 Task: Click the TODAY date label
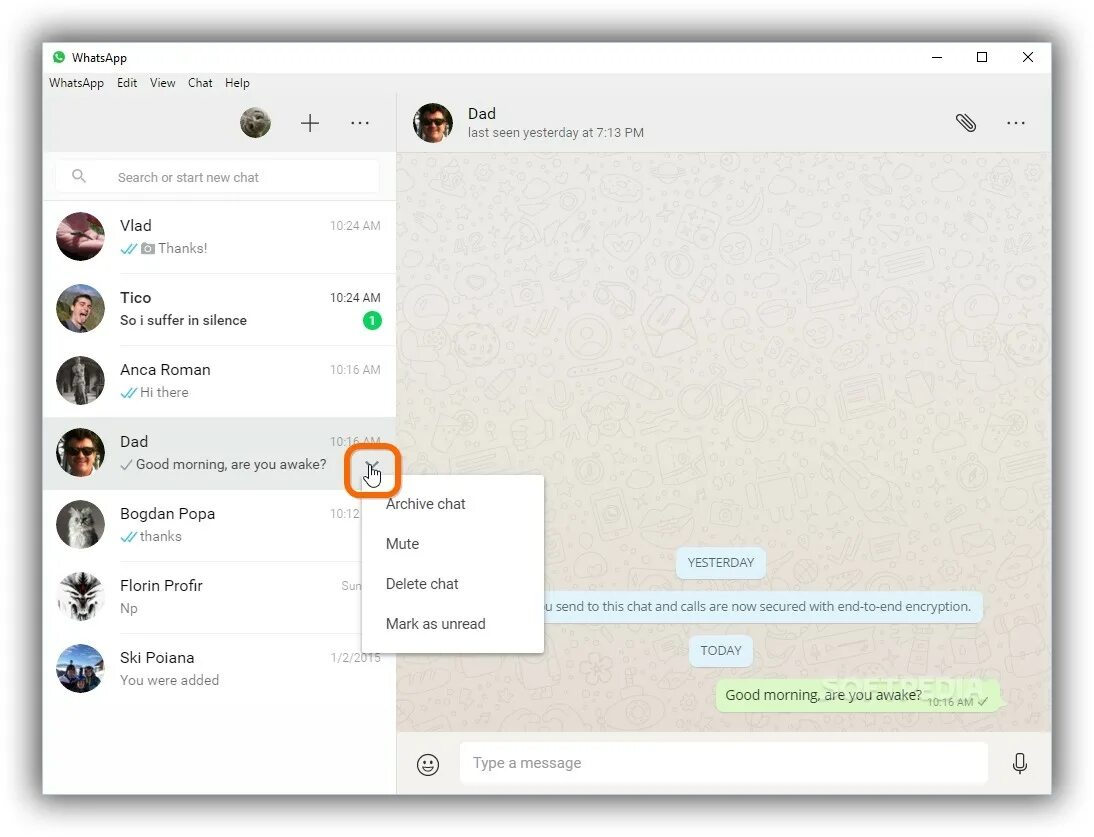pyautogui.click(x=721, y=651)
